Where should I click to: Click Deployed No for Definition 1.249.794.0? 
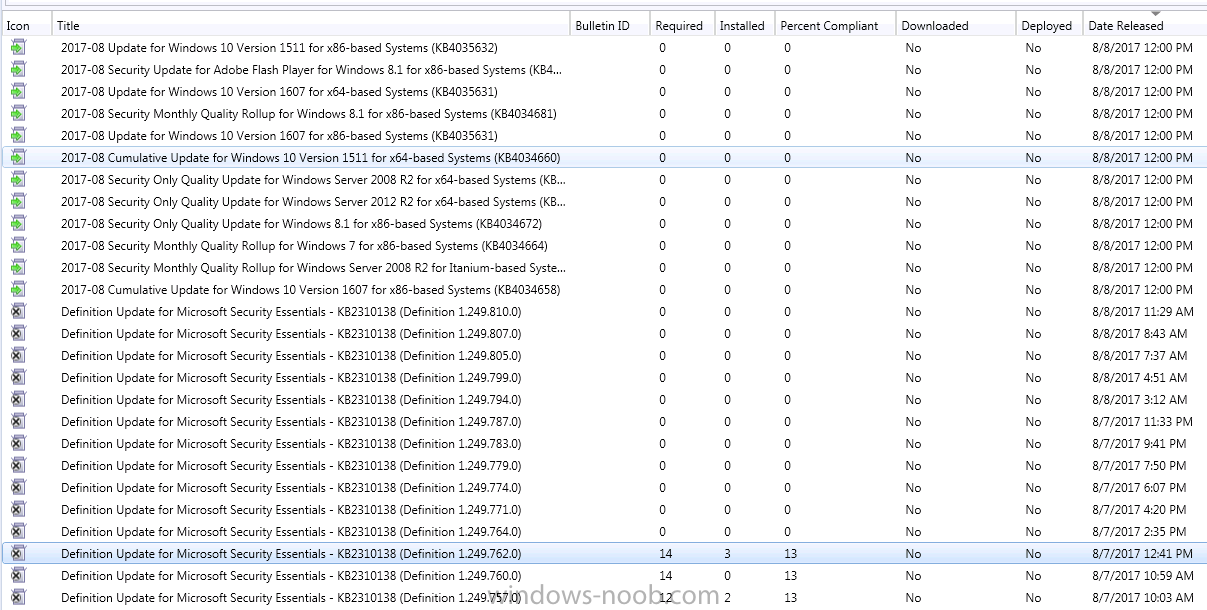1033,400
